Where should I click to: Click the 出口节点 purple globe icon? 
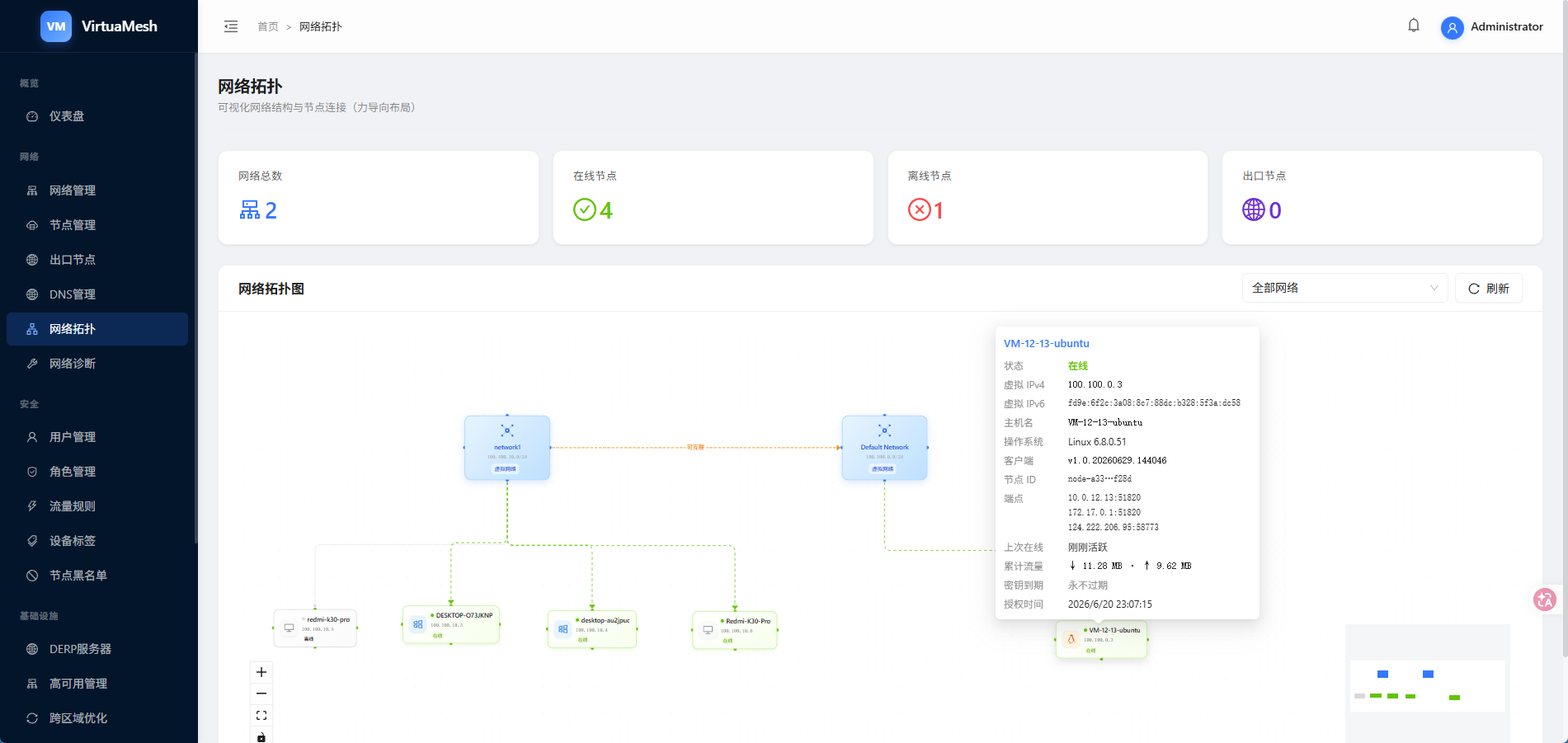coord(1254,210)
